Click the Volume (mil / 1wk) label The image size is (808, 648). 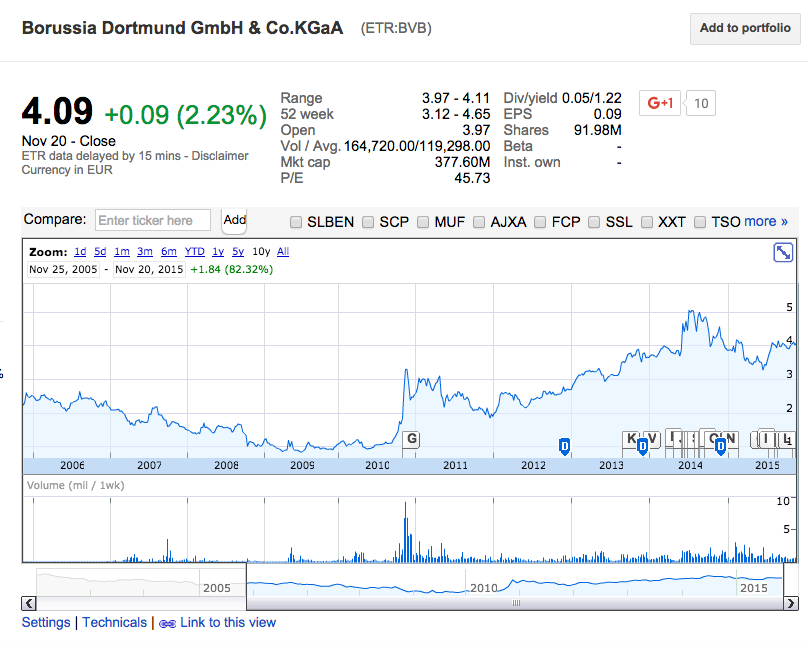click(x=75, y=485)
